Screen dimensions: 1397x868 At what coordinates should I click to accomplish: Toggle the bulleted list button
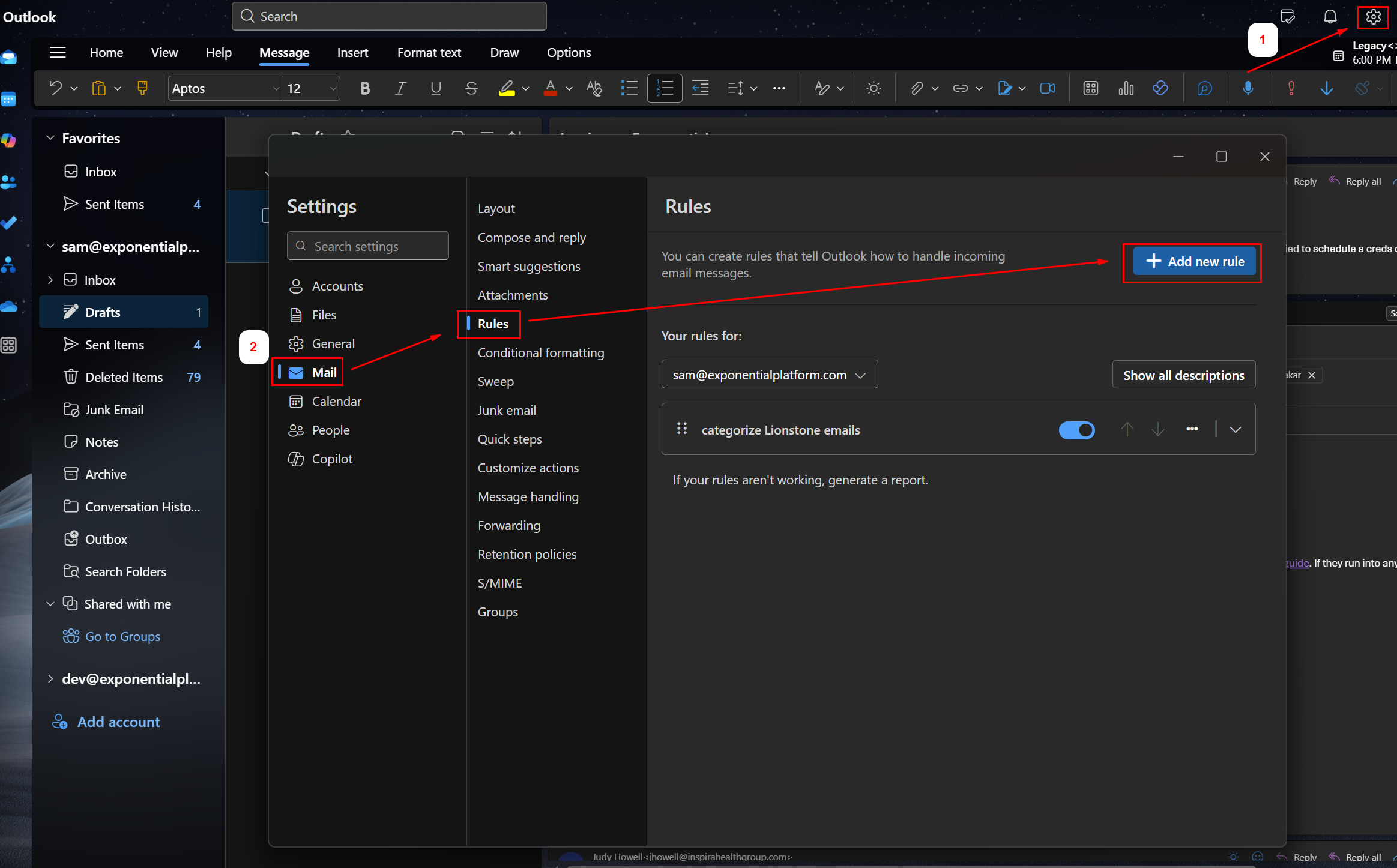point(629,89)
